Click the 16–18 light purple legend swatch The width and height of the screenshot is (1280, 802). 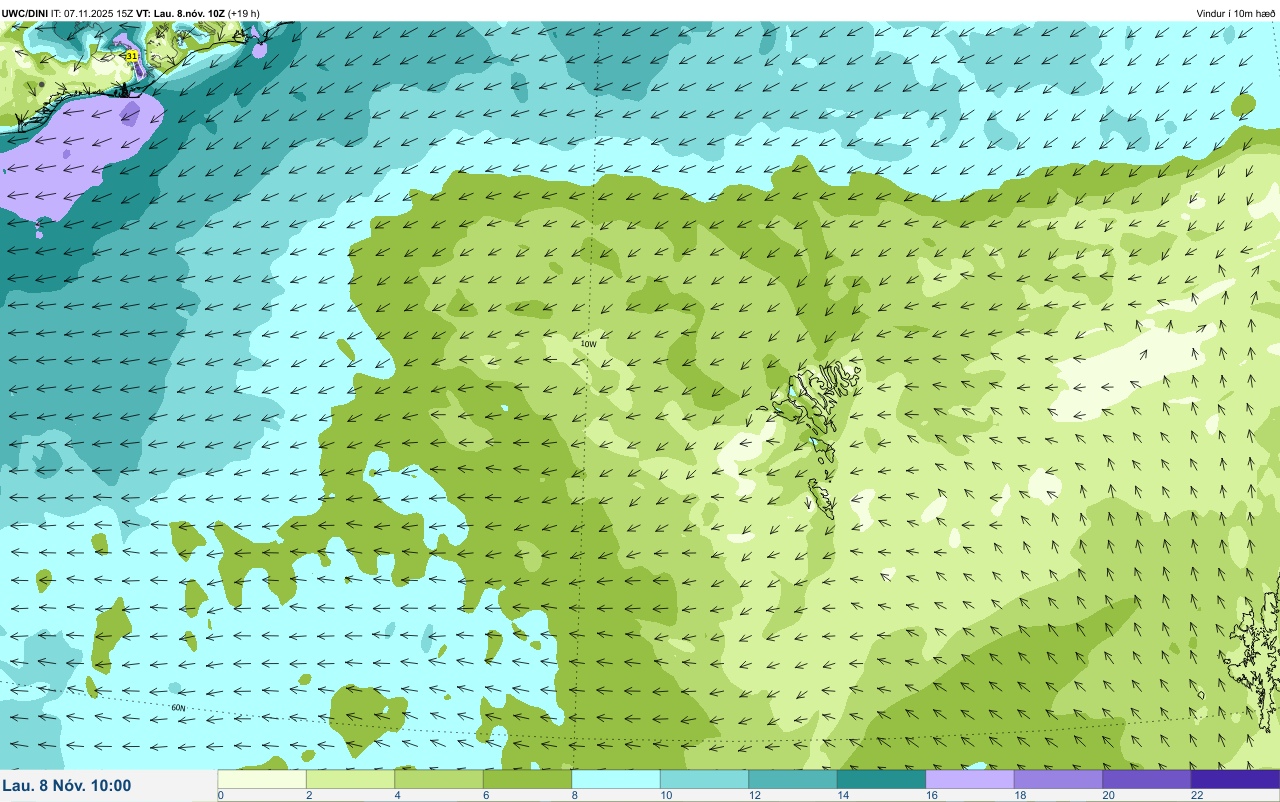[x=970, y=779]
